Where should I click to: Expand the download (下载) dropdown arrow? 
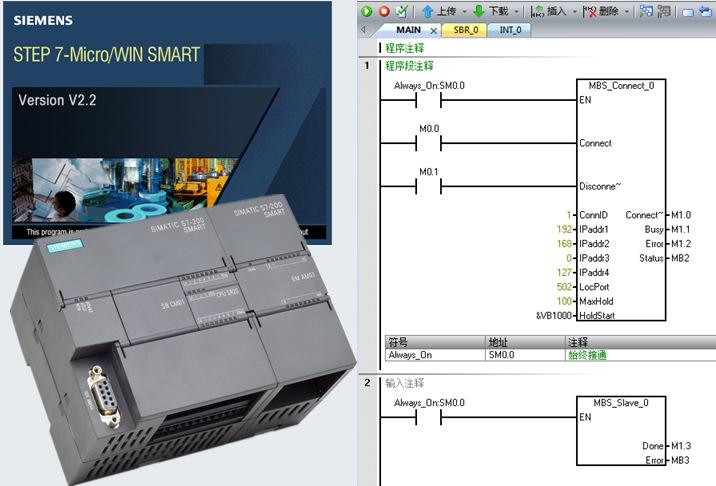pos(516,12)
